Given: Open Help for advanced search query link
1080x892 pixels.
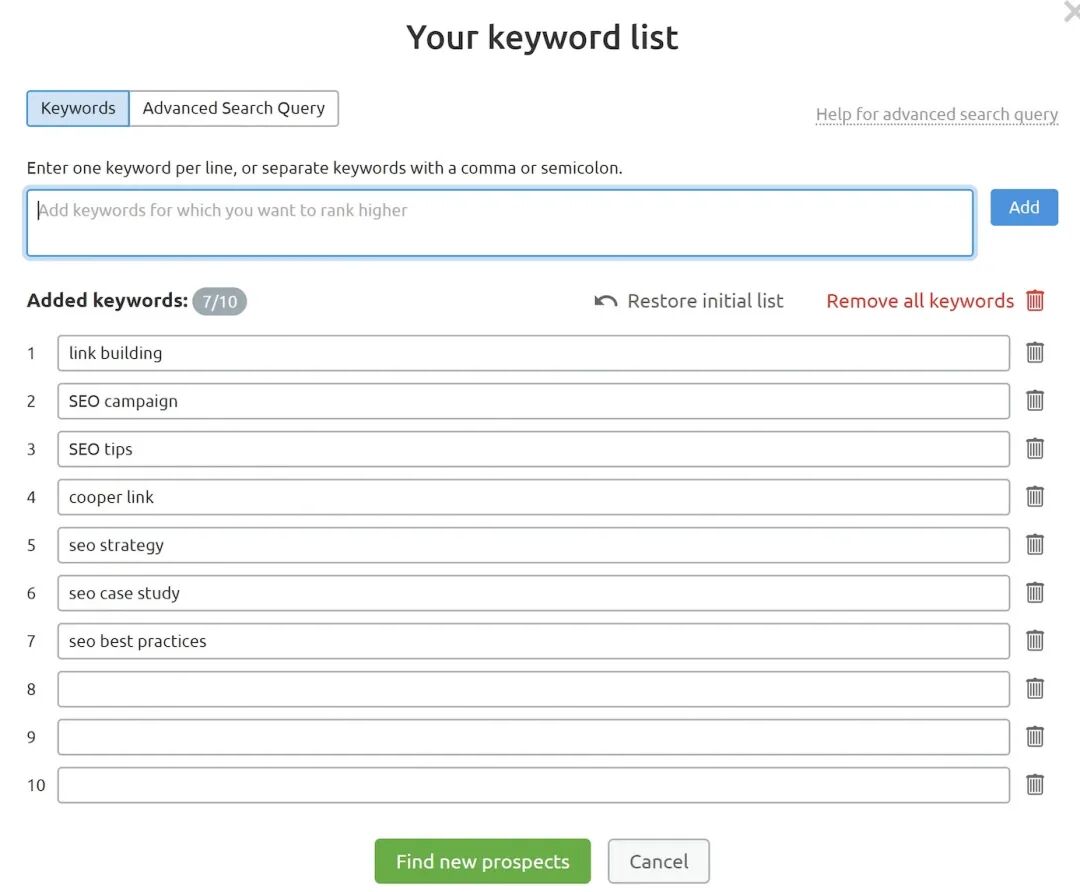Looking at the screenshot, I should [936, 115].
